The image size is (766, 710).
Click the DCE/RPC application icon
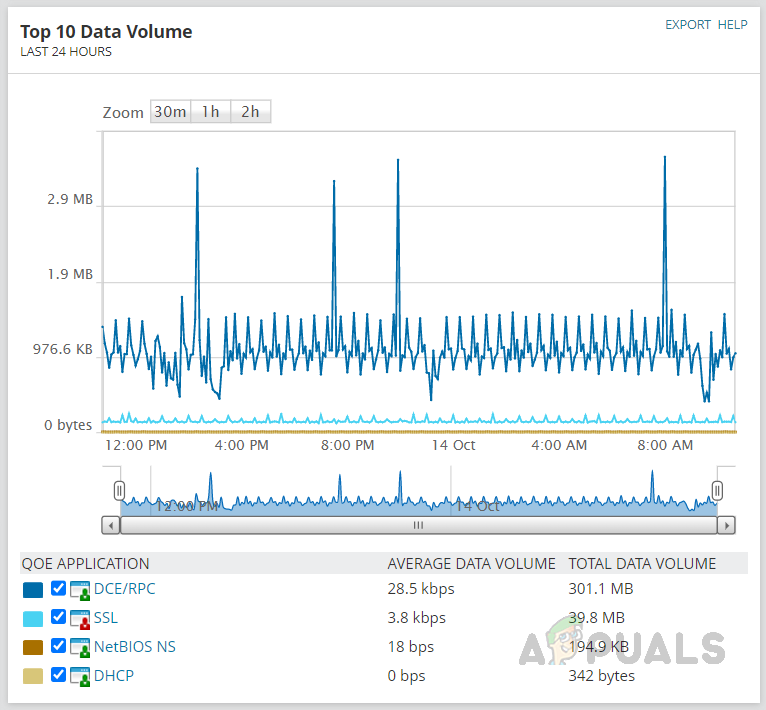click(80, 590)
